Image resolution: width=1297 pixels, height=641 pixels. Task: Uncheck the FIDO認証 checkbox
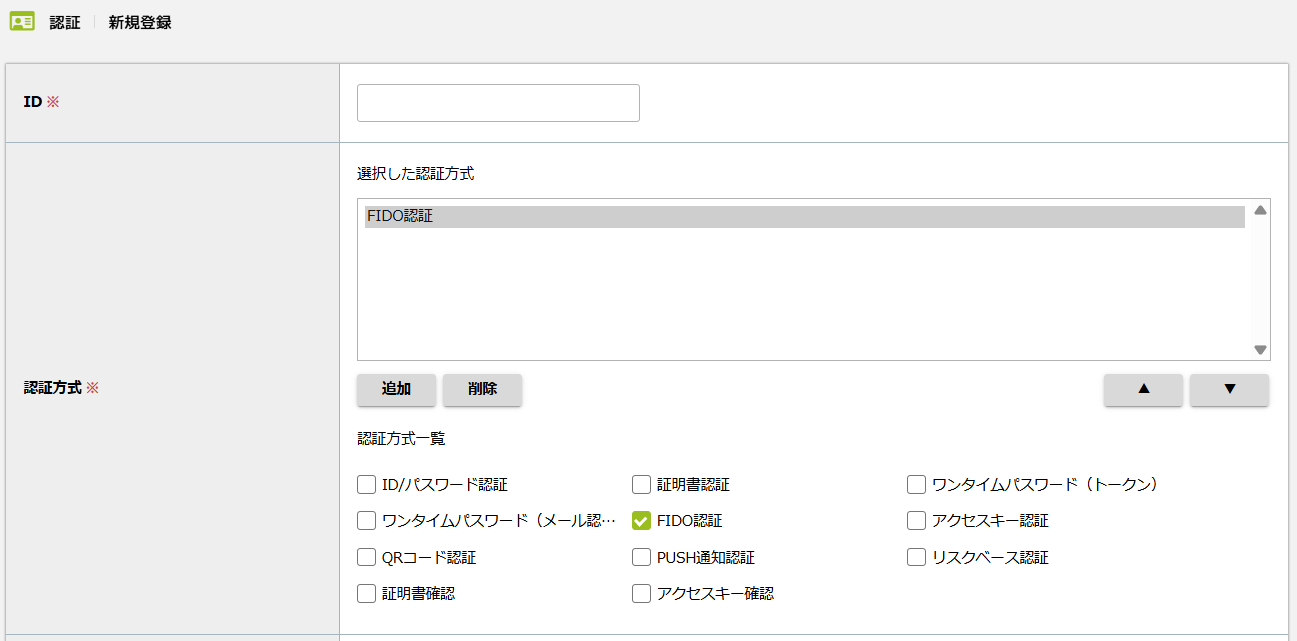[641, 521]
